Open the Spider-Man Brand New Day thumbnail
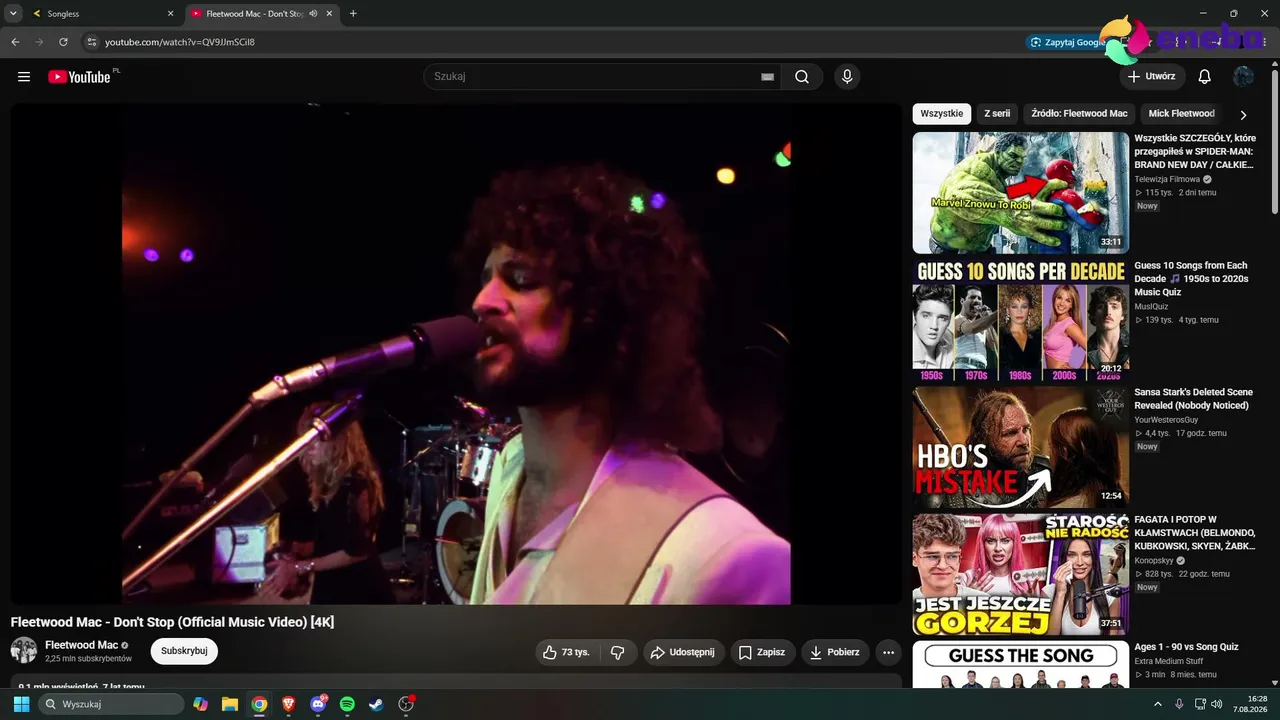 (x=1021, y=193)
